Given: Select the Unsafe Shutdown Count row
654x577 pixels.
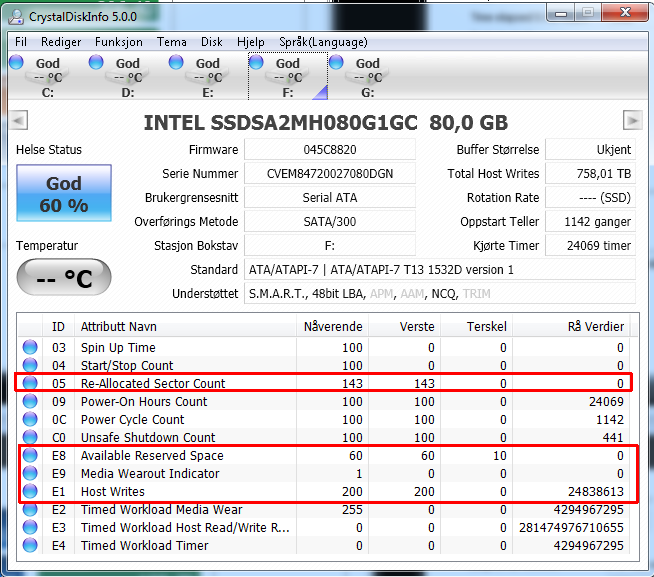Looking at the screenshot, I should tap(324, 437).
